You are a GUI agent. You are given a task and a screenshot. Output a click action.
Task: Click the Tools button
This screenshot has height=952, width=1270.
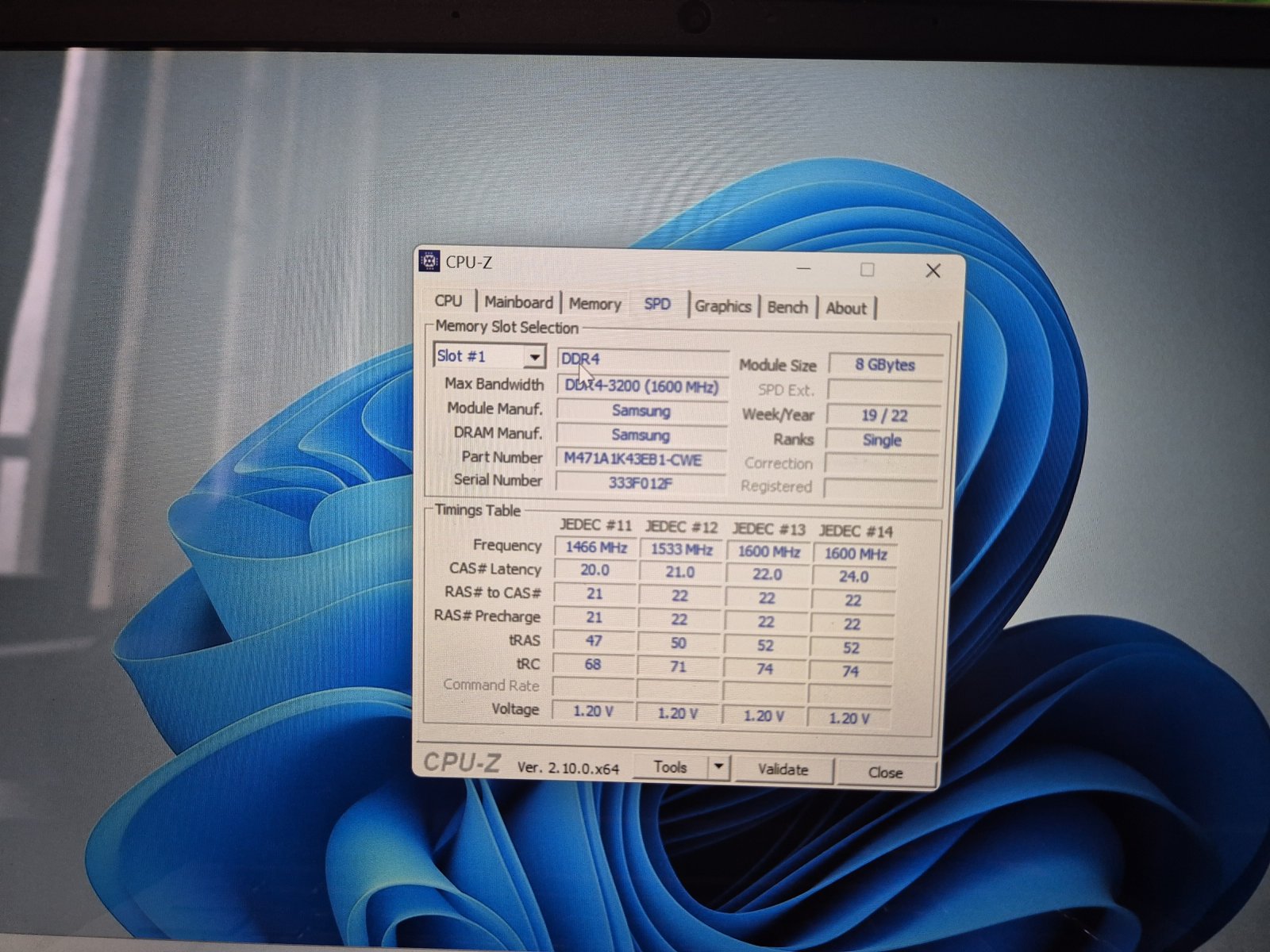(x=671, y=767)
